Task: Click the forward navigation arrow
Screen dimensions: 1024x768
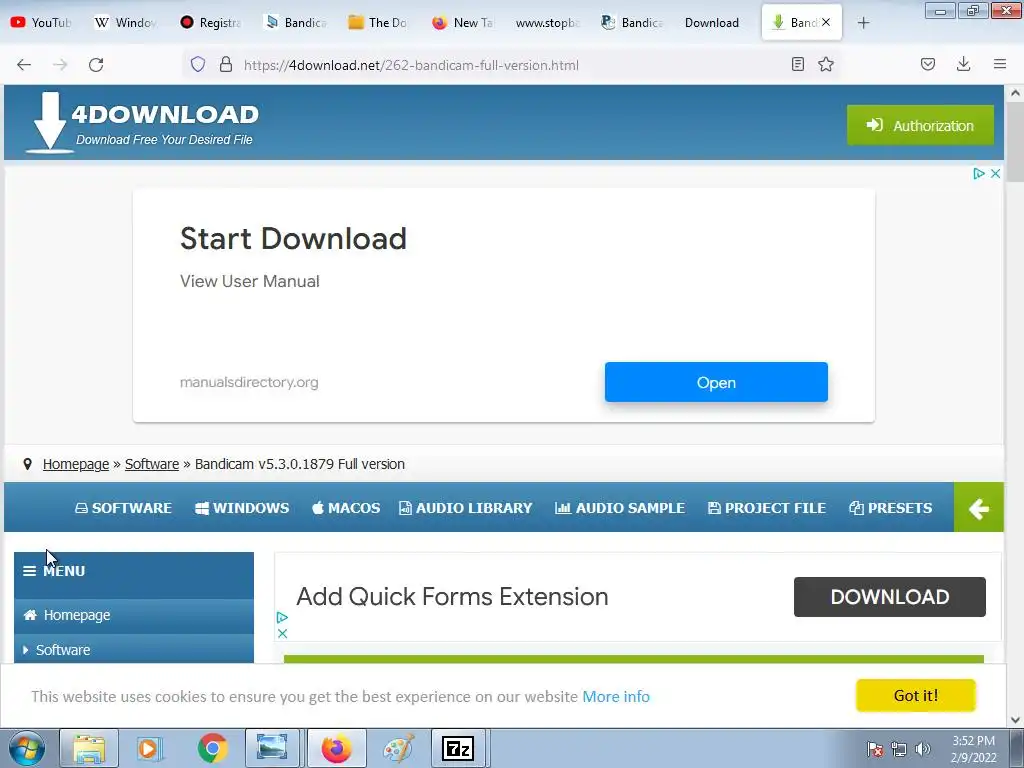Action: [x=60, y=65]
